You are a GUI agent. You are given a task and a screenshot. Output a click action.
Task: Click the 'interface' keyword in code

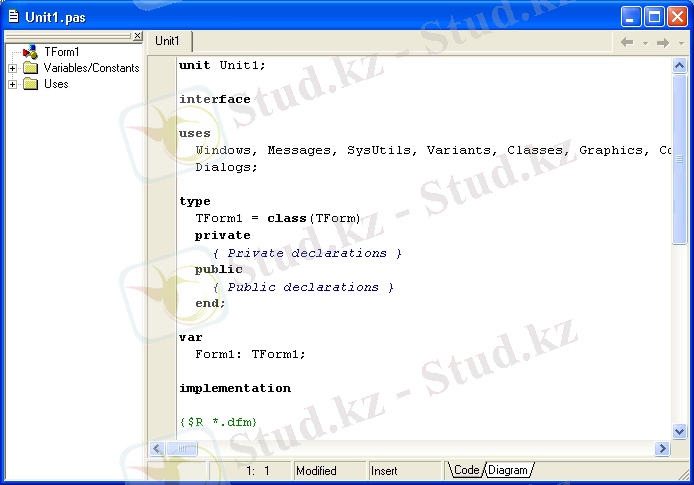(215, 100)
